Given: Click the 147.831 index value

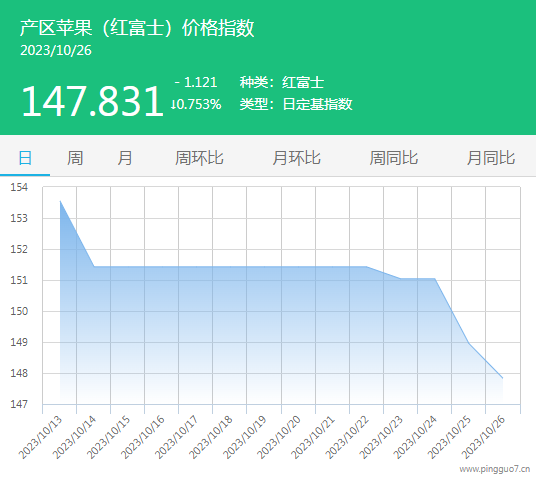Looking at the screenshot, I should (x=92, y=101).
